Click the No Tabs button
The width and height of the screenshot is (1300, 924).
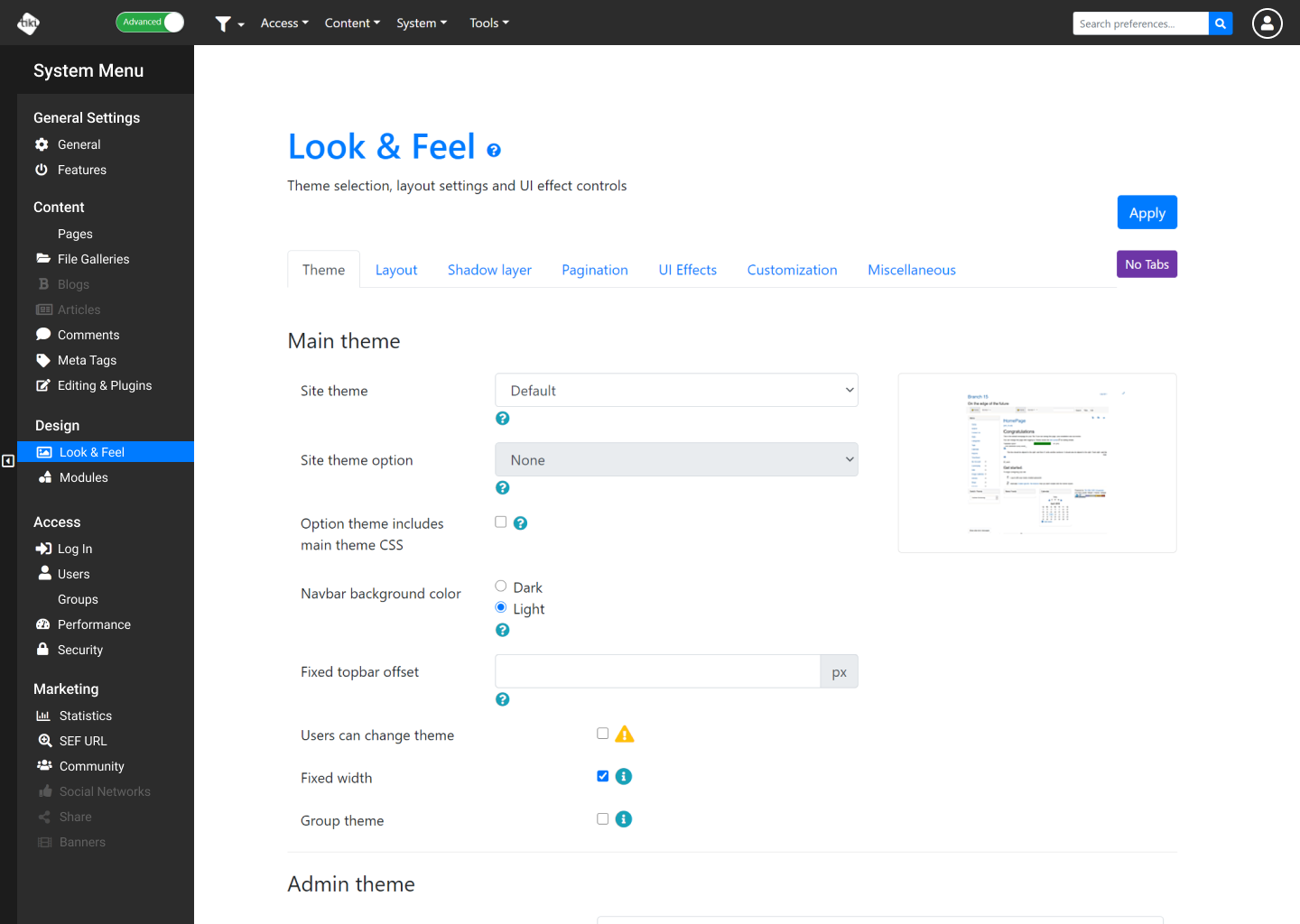[x=1147, y=264]
